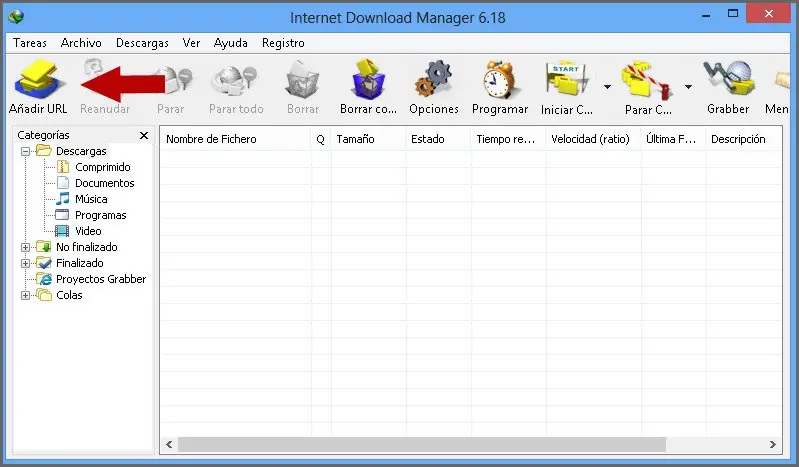The image size is (799, 467).
Task: Open the Parar Cola dropdown arrow
Action: tap(688, 87)
